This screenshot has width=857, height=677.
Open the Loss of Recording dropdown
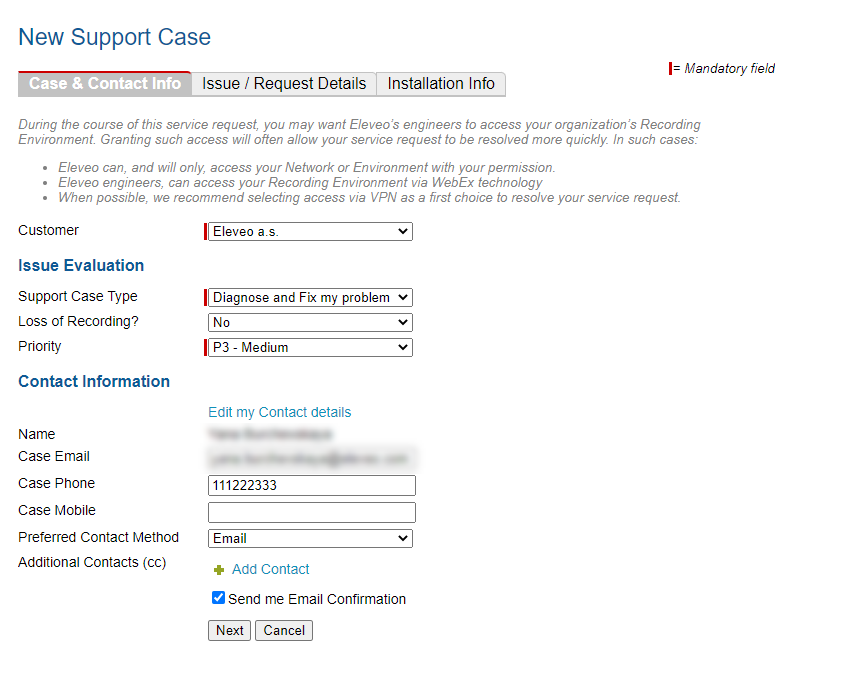[310, 323]
